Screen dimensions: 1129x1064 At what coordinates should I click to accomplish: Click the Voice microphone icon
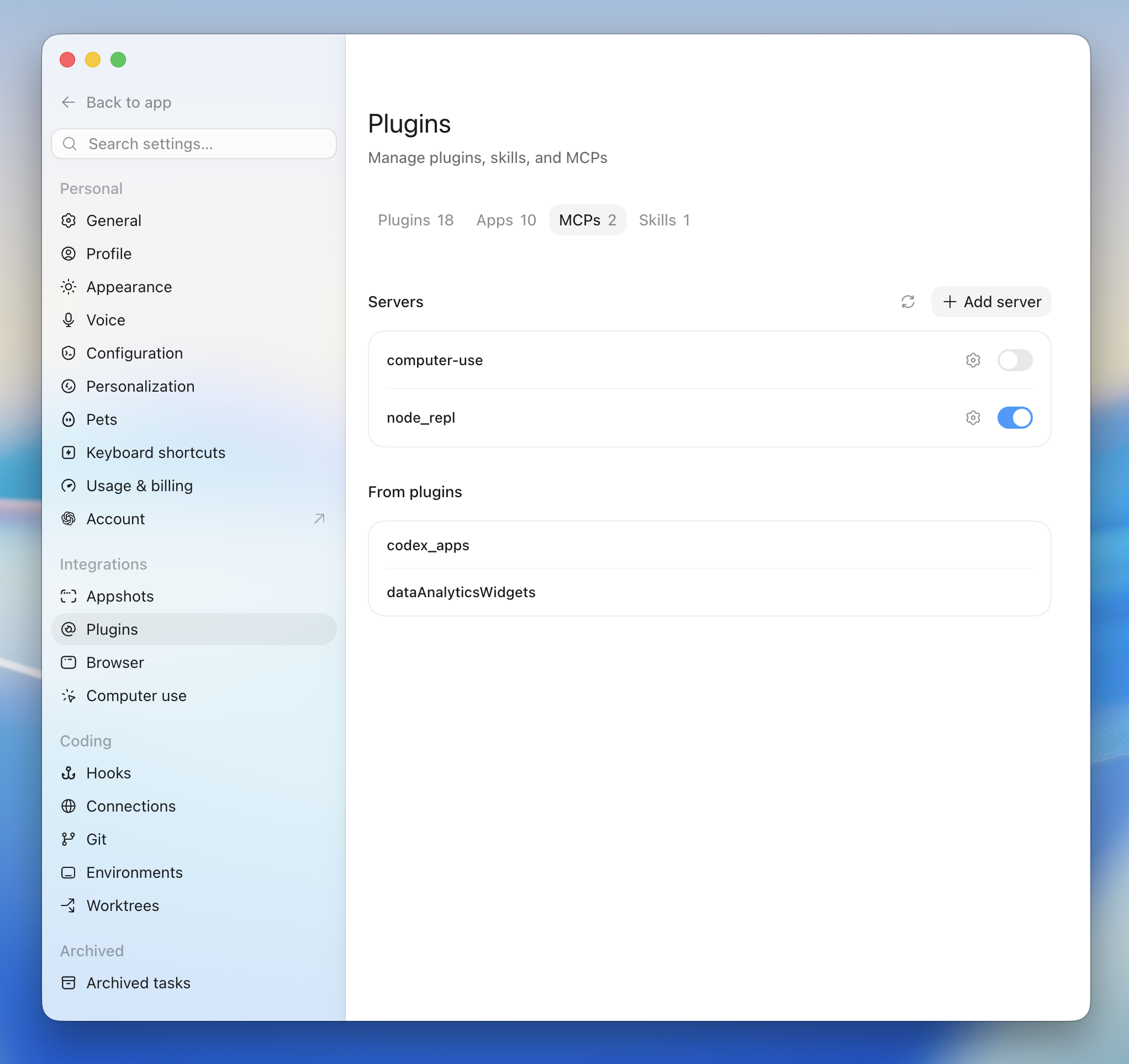(x=68, y=320)
